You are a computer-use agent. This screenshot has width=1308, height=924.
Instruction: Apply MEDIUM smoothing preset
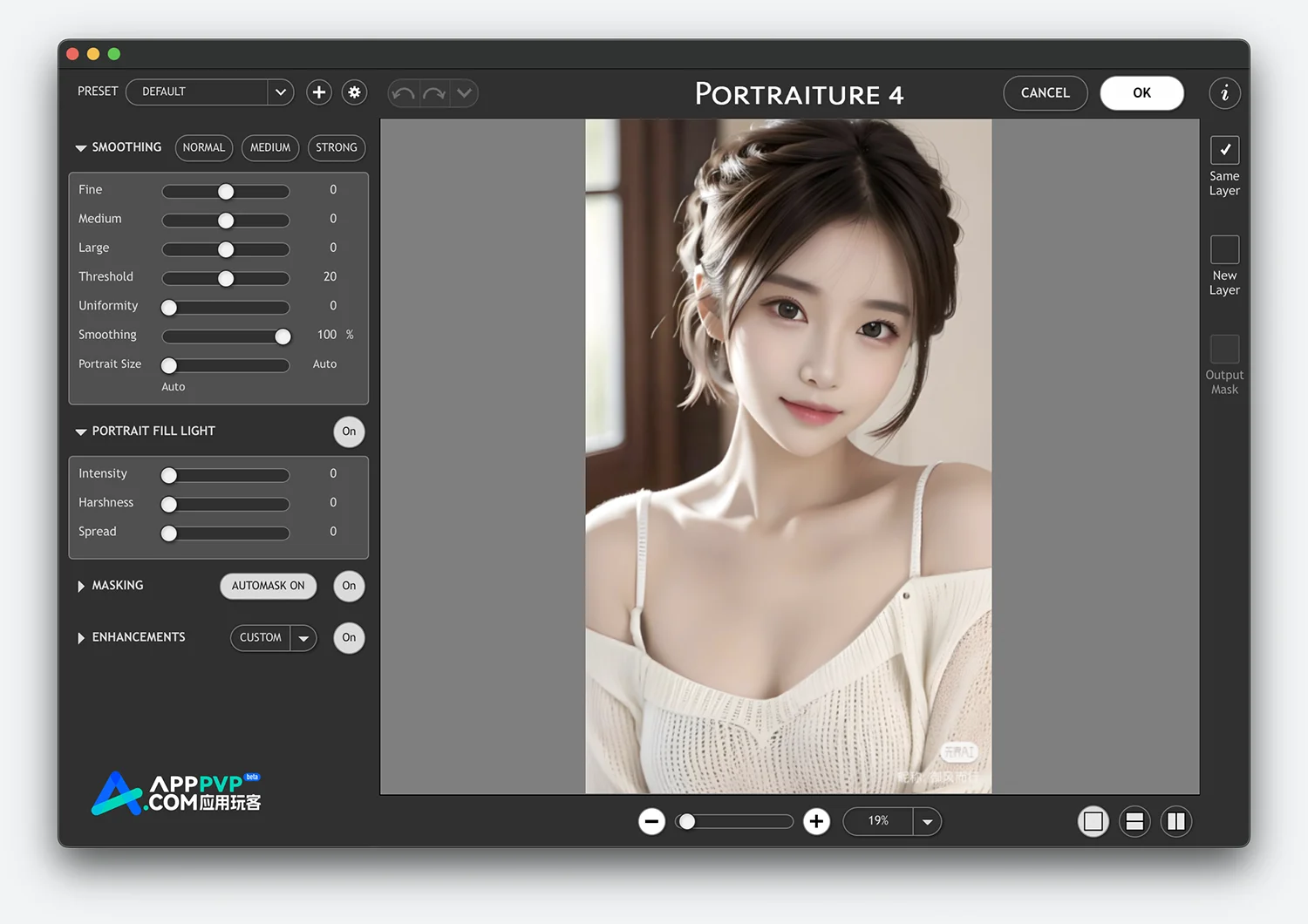[270, 148]
